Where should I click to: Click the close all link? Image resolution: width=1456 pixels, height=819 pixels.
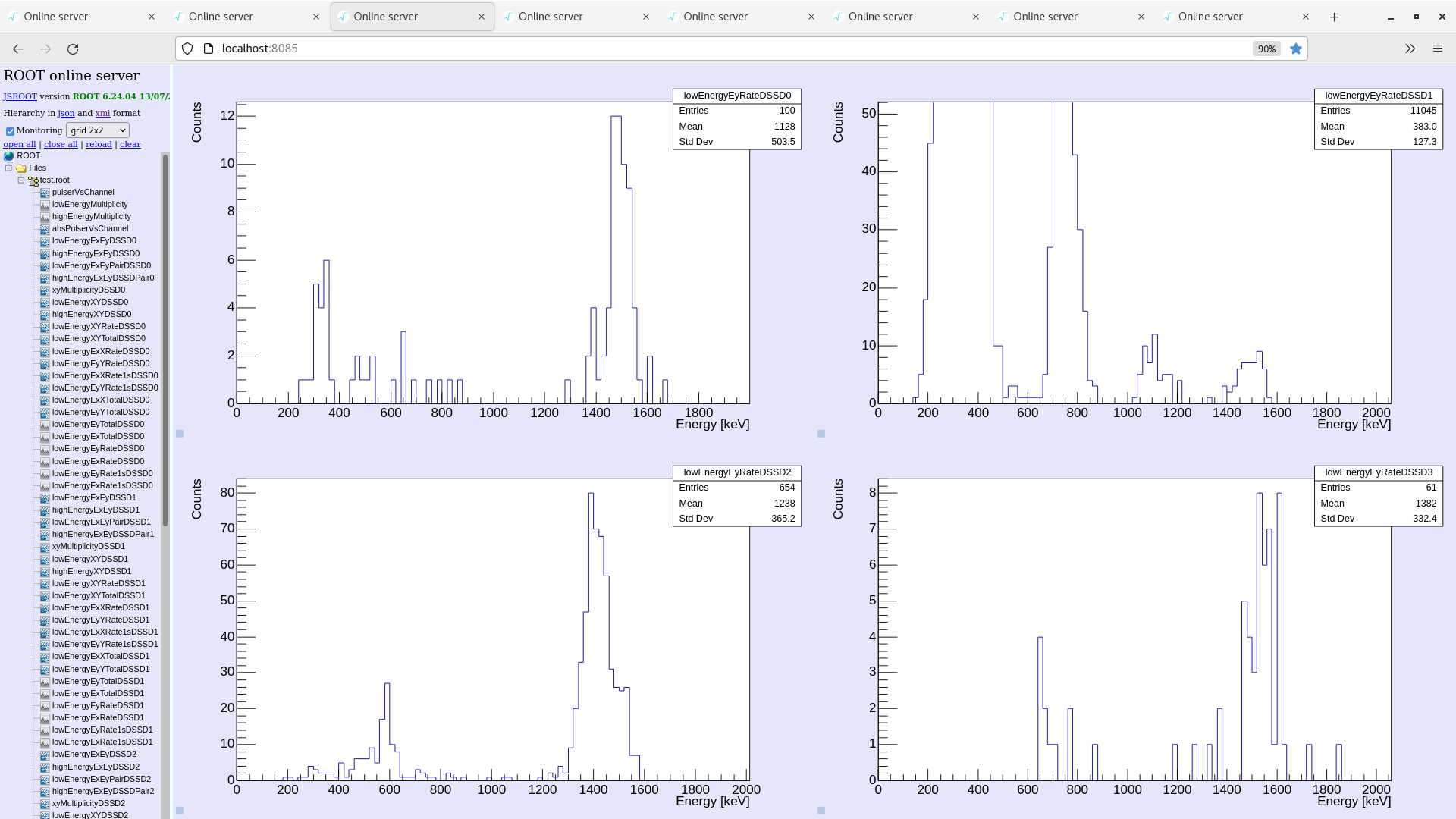[x=61, y=144]
